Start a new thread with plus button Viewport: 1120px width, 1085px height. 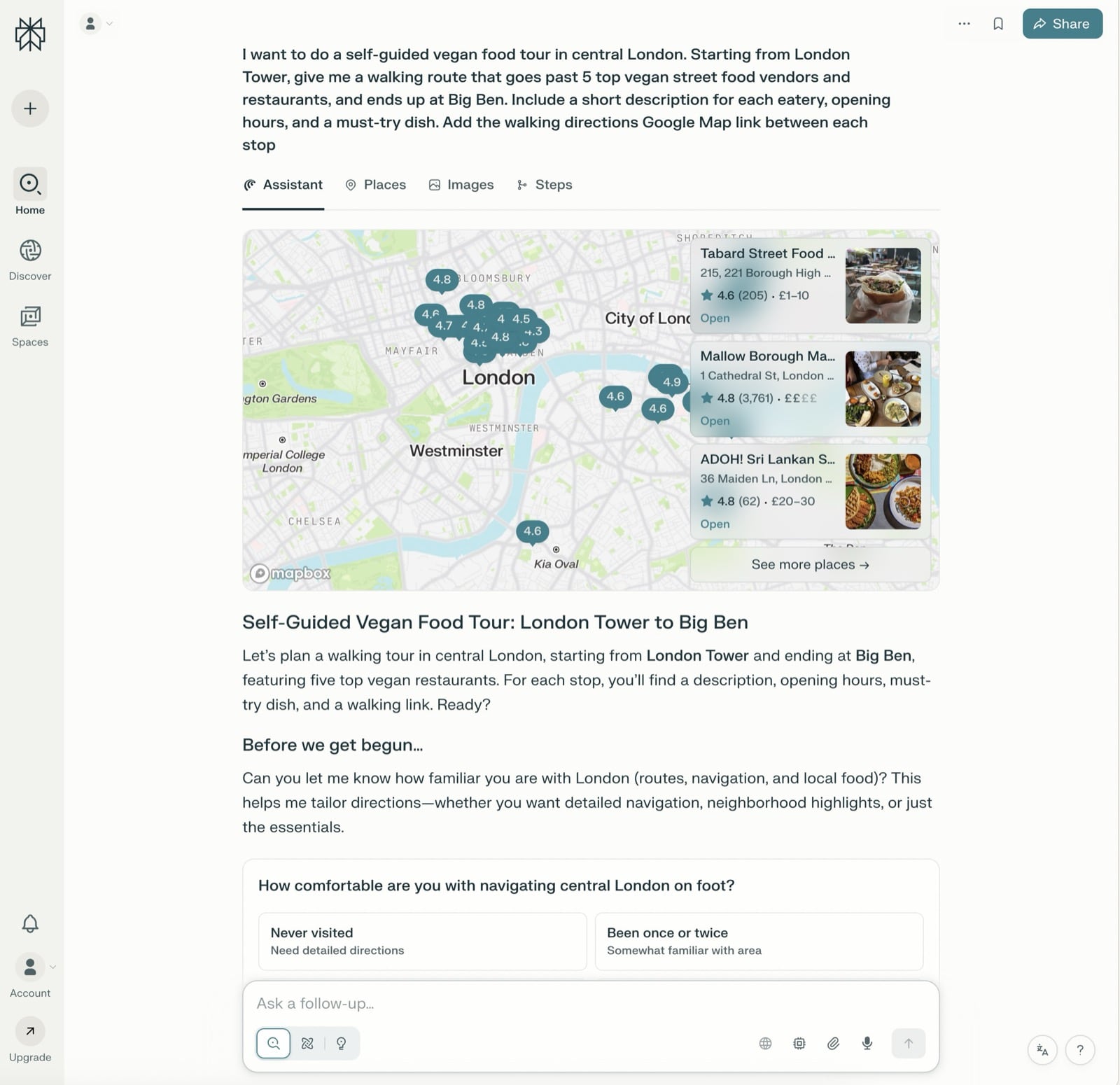30,108
